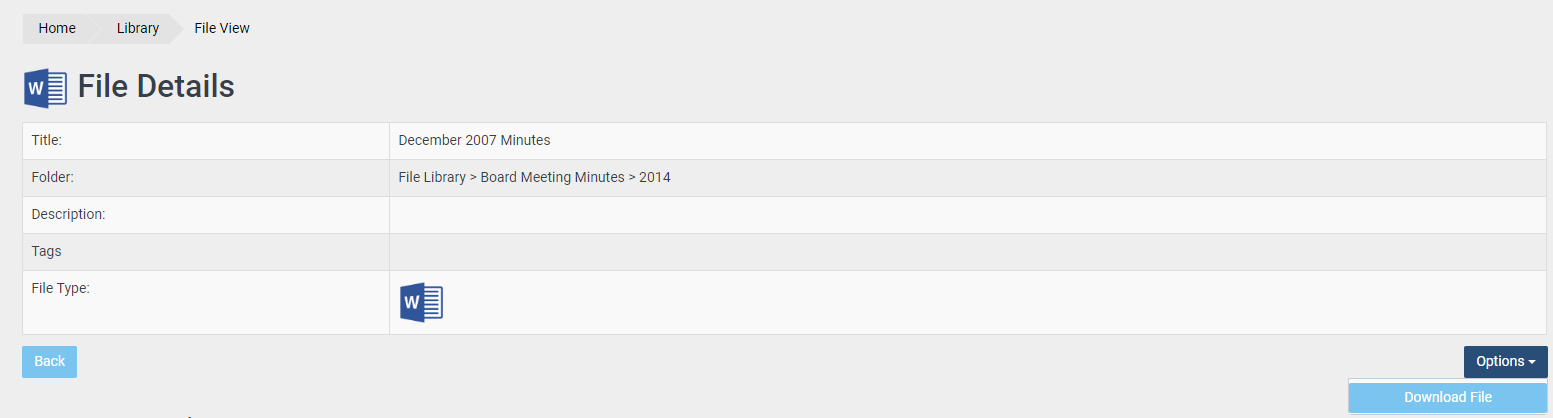The height and width of the screenshot is (418, 1553).
Task: Click the December 2007 Minutes title text
Action: [474, 140]
